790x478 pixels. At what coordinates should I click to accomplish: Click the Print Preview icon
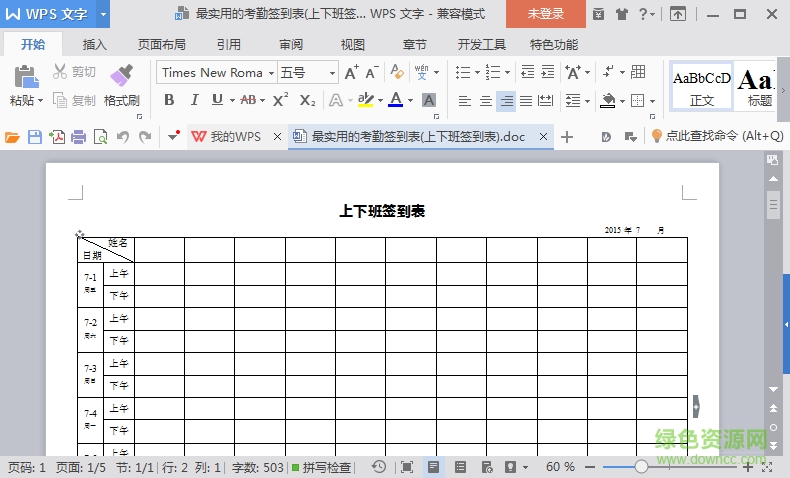click(x=100, y=136)
